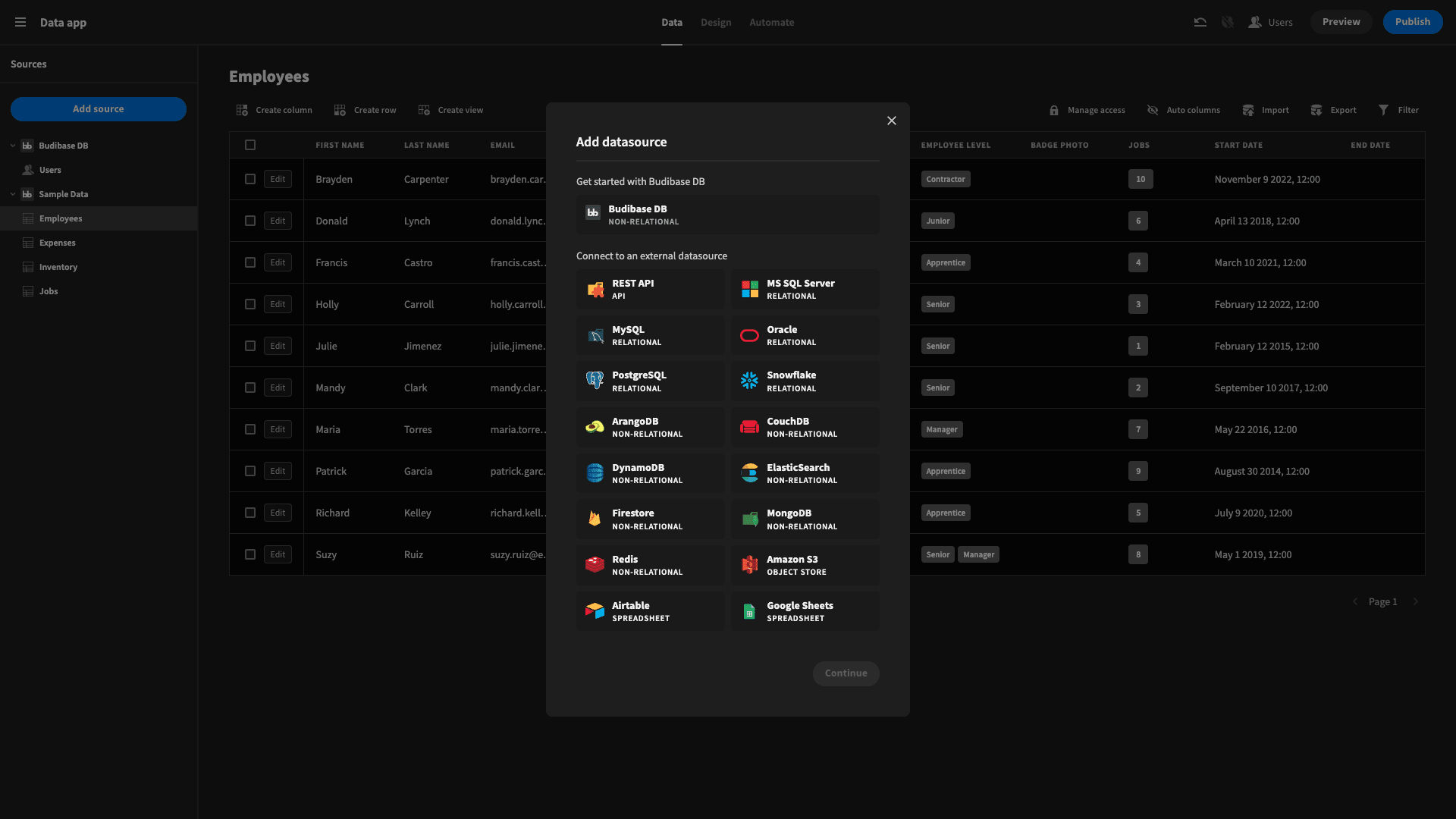Open the Expenses table in sidebar
Image resolution: width=1456 pixels, height=819 pixels.
[99, 243]
